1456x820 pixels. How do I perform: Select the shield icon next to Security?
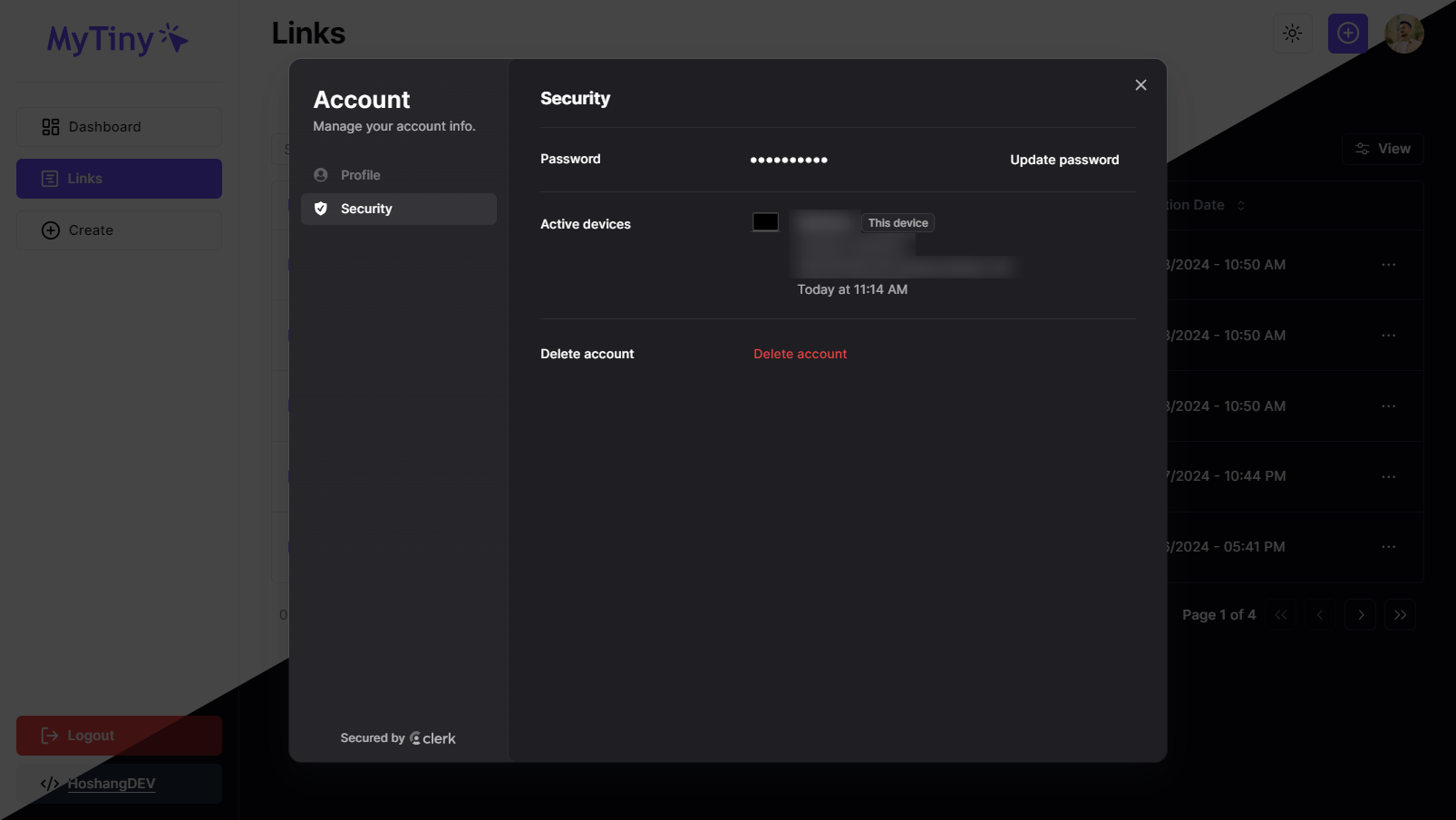pyautogui.click(x=322, y=208)
